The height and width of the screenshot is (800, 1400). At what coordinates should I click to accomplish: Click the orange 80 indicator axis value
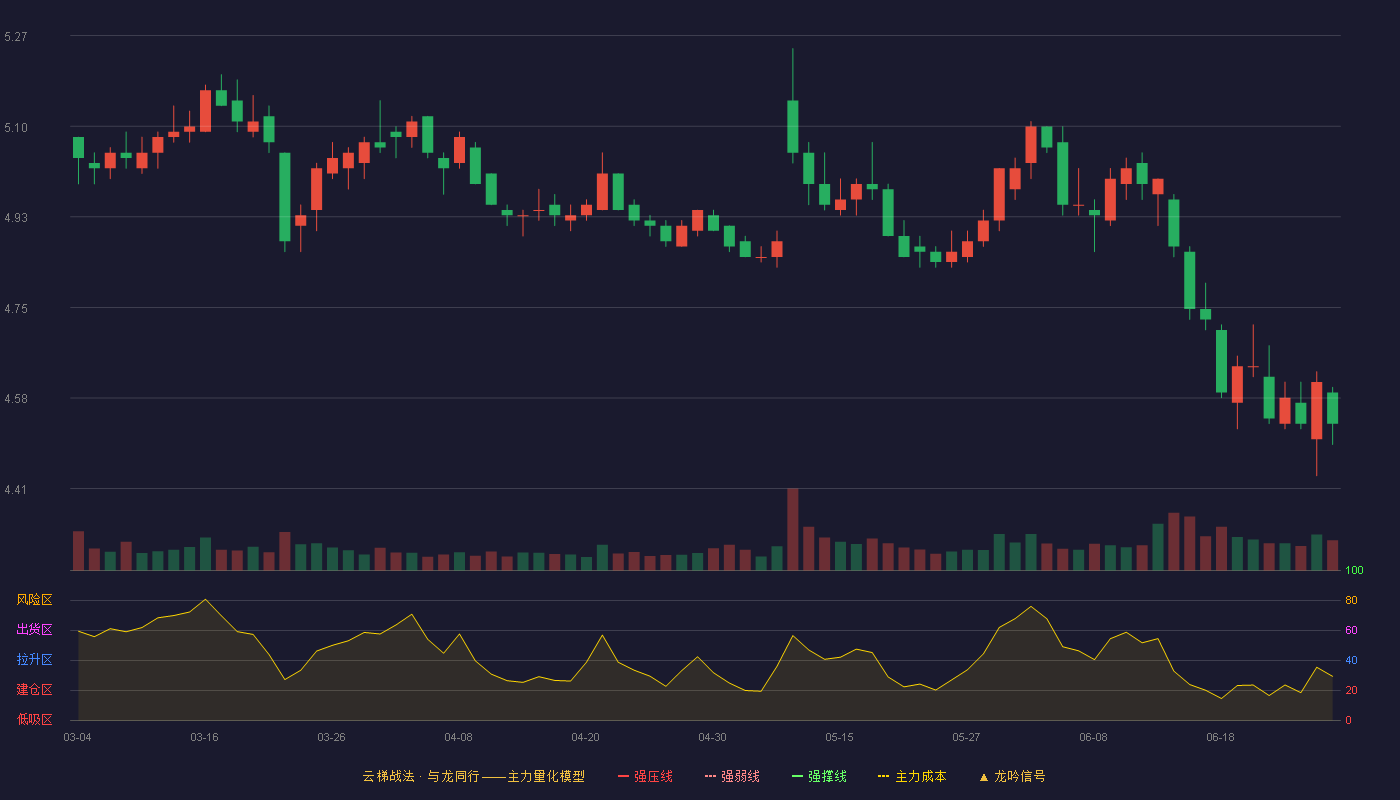click(1351, 601)
